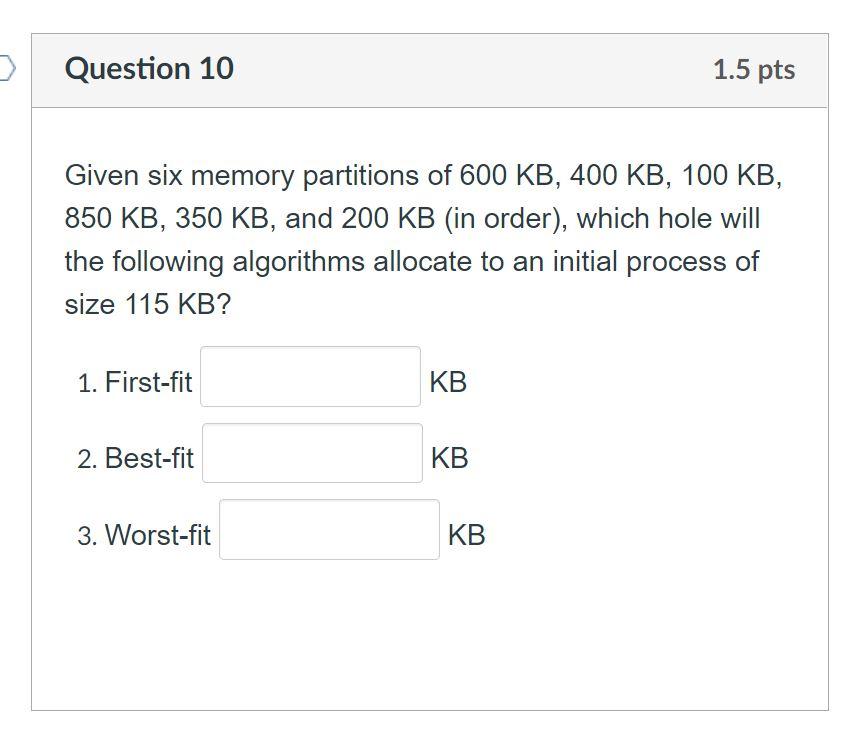Click the Best-fit list item label
This screenshot has width=857, height=734.
152,458
